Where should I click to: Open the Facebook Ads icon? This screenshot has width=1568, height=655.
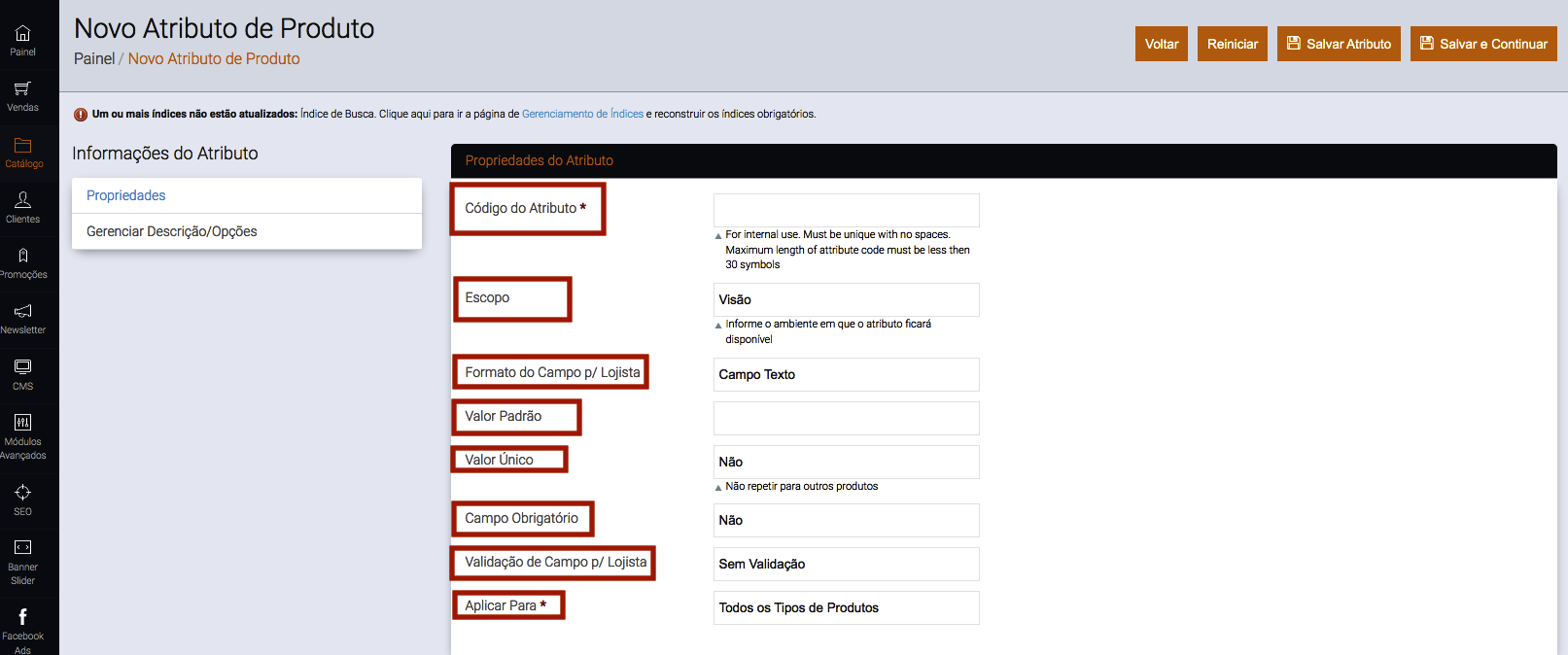pyautogui.click(x=22, y=616)
